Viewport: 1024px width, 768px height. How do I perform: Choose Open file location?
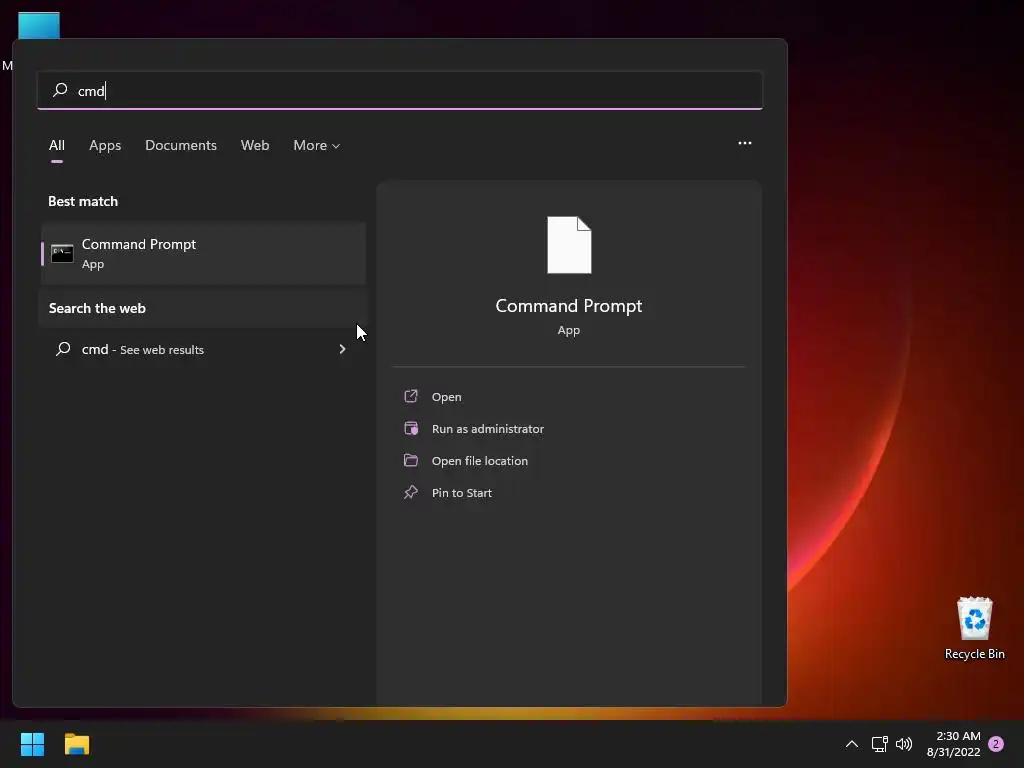pyautogui.click(x=479, y=461)
